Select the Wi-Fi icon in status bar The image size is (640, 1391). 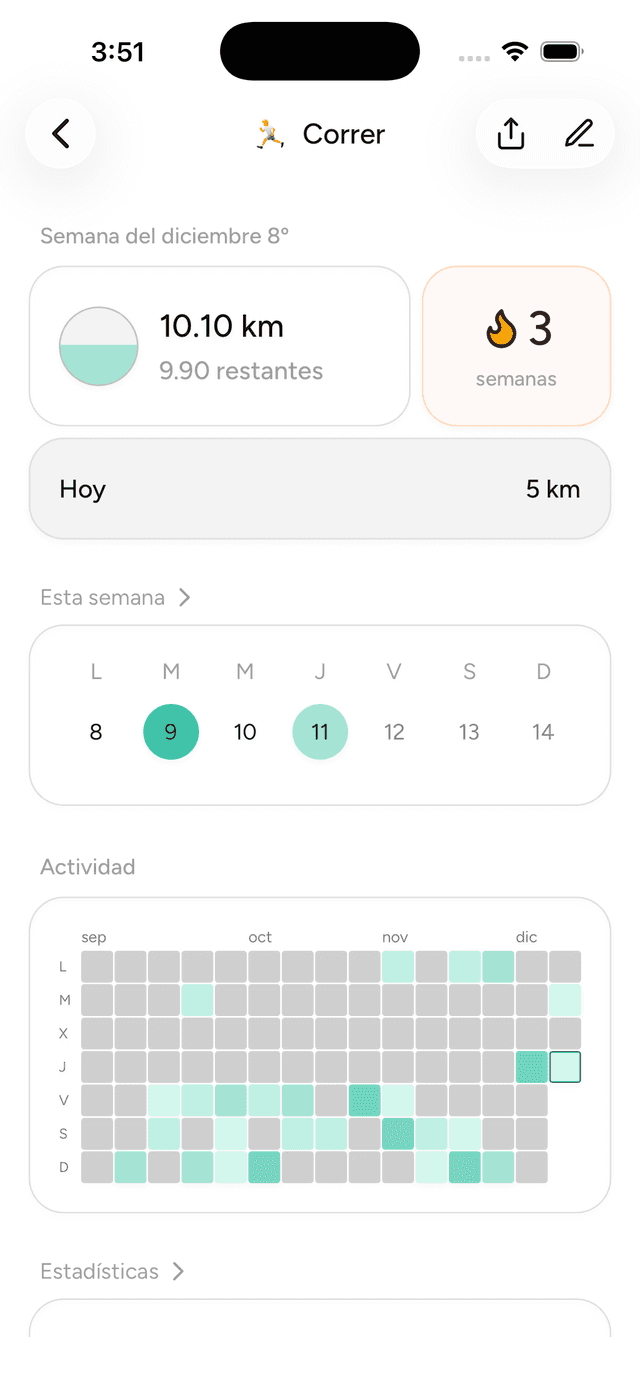[516, 50]
